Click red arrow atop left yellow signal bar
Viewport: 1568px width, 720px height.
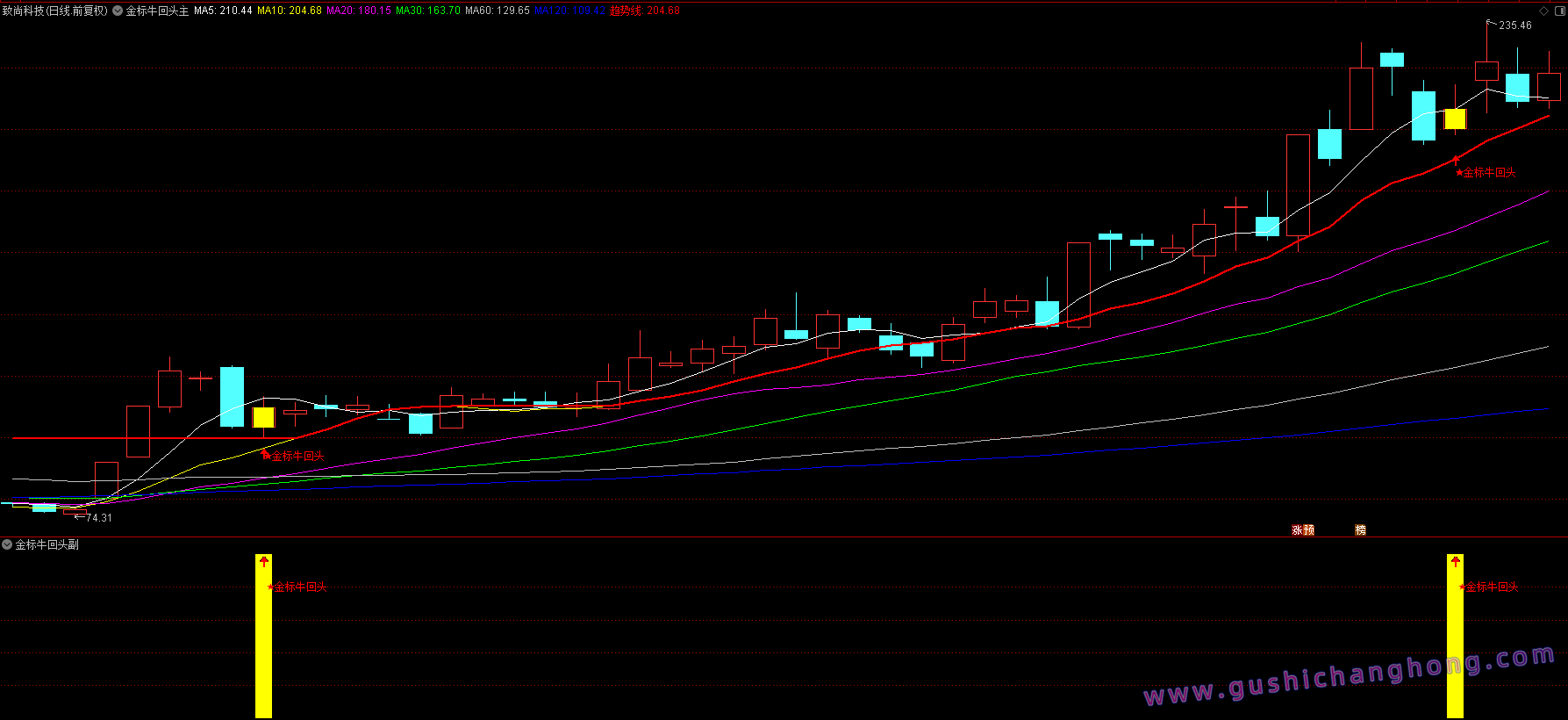[263, 561]
